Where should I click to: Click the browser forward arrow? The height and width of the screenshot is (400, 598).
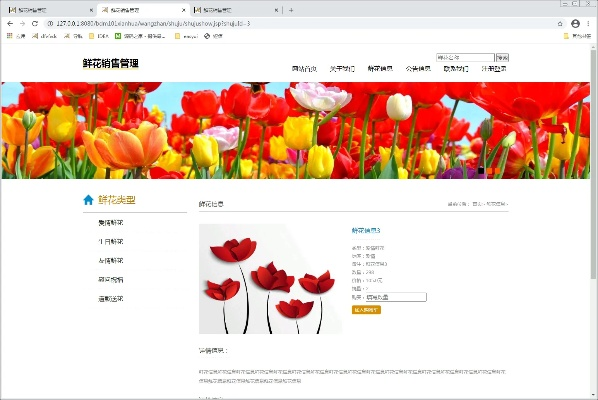pos(23,24)
